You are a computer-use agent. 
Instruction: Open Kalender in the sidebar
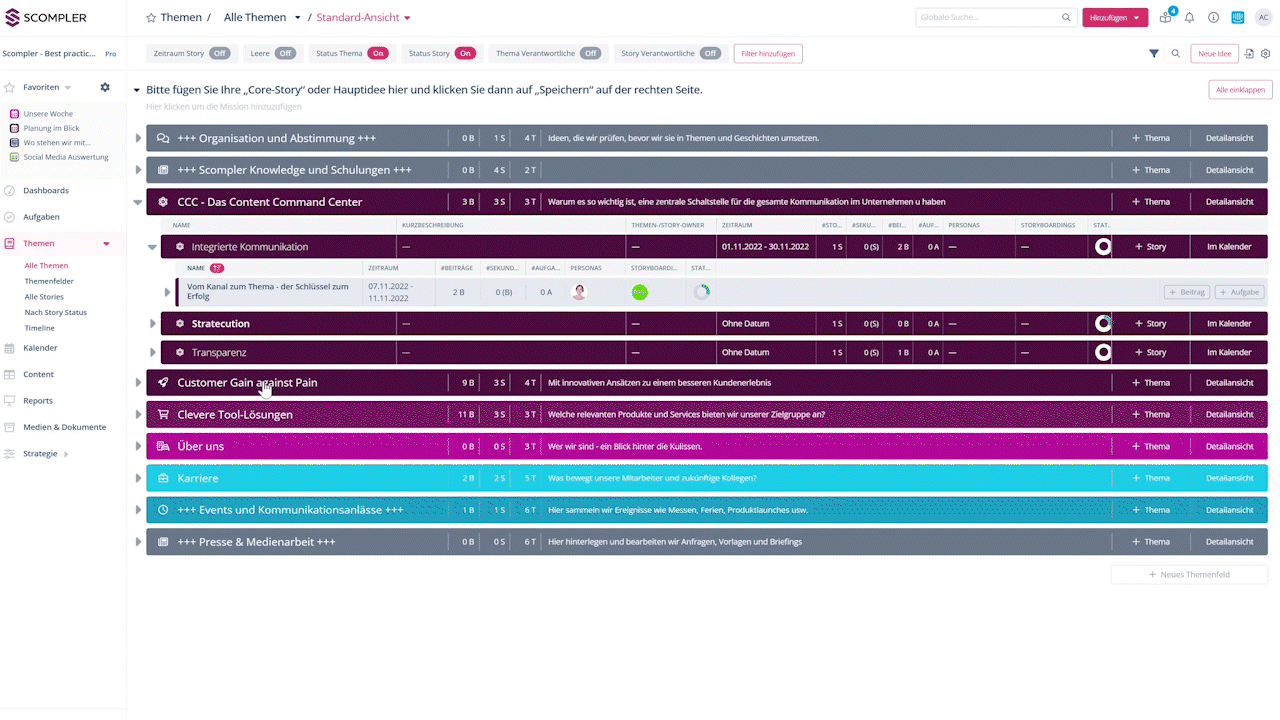(x=40, y=348)
